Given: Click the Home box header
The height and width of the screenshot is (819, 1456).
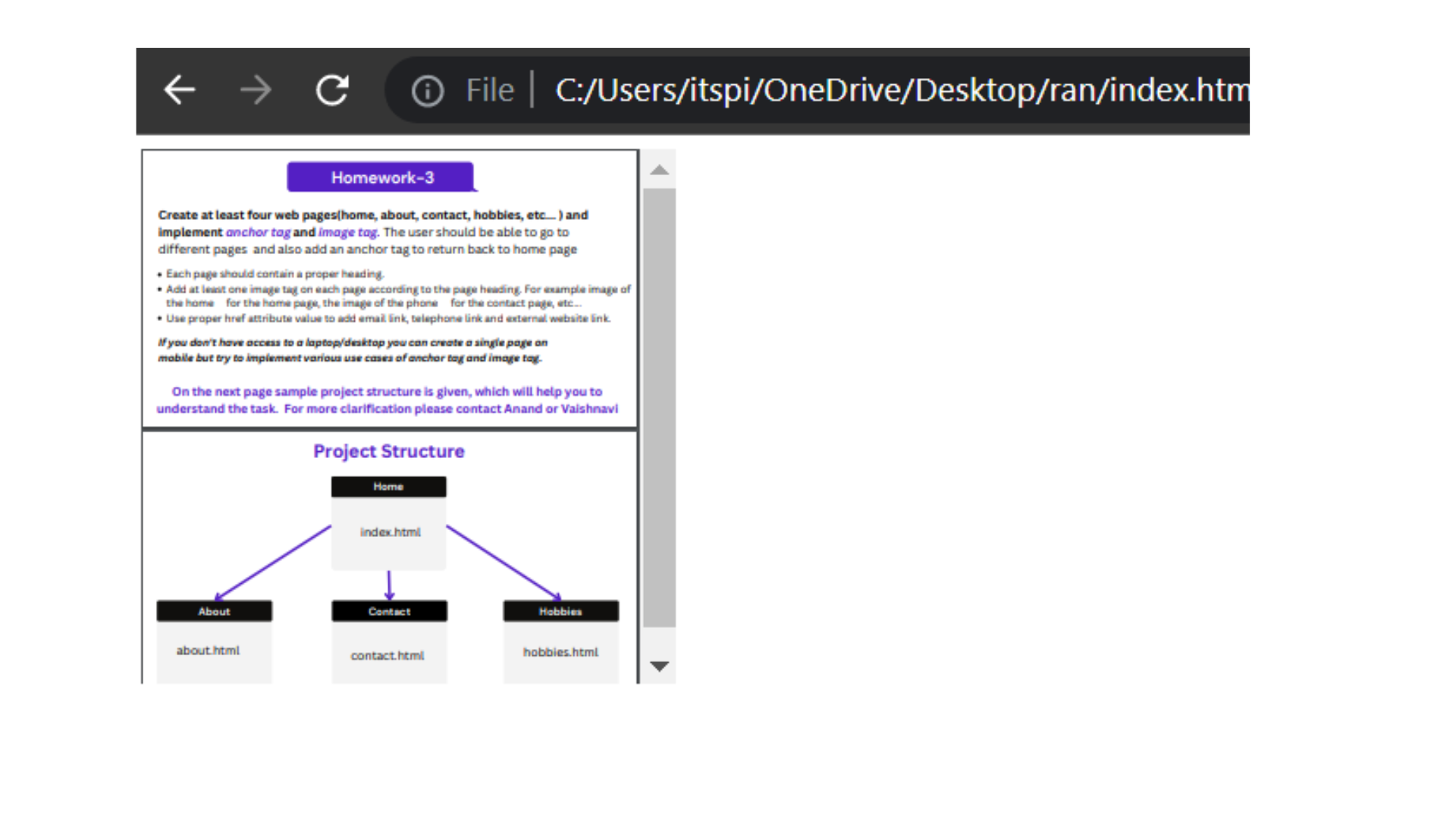Looking at the screenshot, I should (x=388, y=487).
